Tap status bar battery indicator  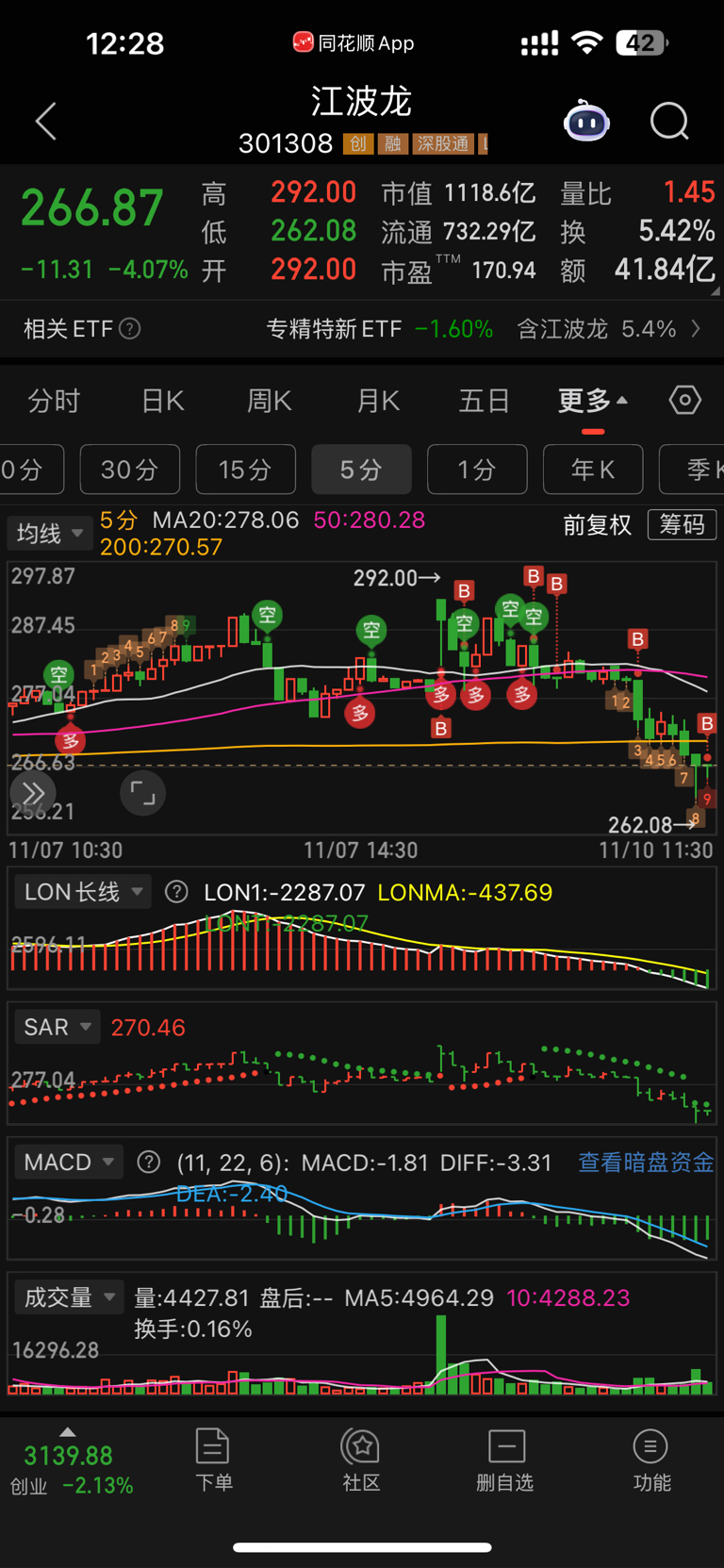(642, 42)
